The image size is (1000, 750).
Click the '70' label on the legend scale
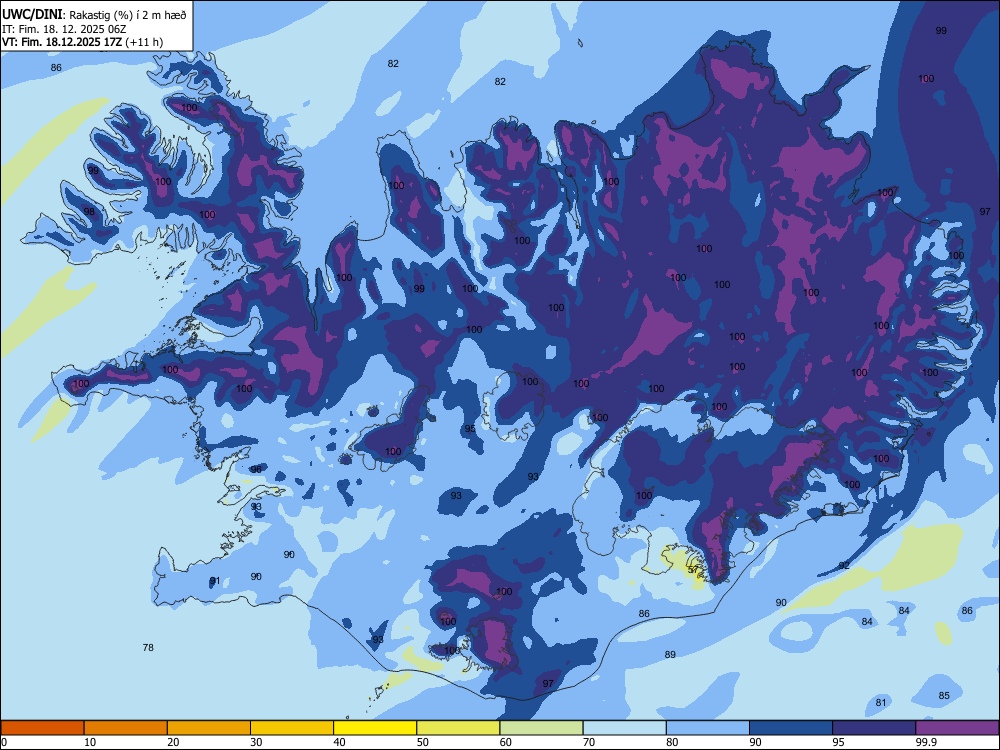589,742
